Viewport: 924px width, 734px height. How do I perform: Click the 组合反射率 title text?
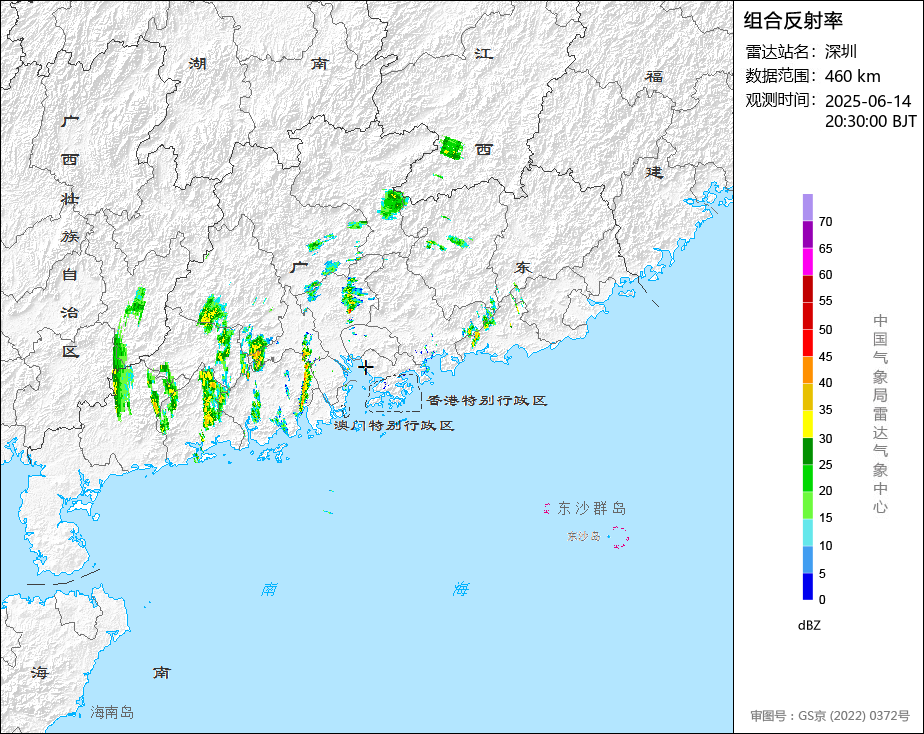click(793, 21)
